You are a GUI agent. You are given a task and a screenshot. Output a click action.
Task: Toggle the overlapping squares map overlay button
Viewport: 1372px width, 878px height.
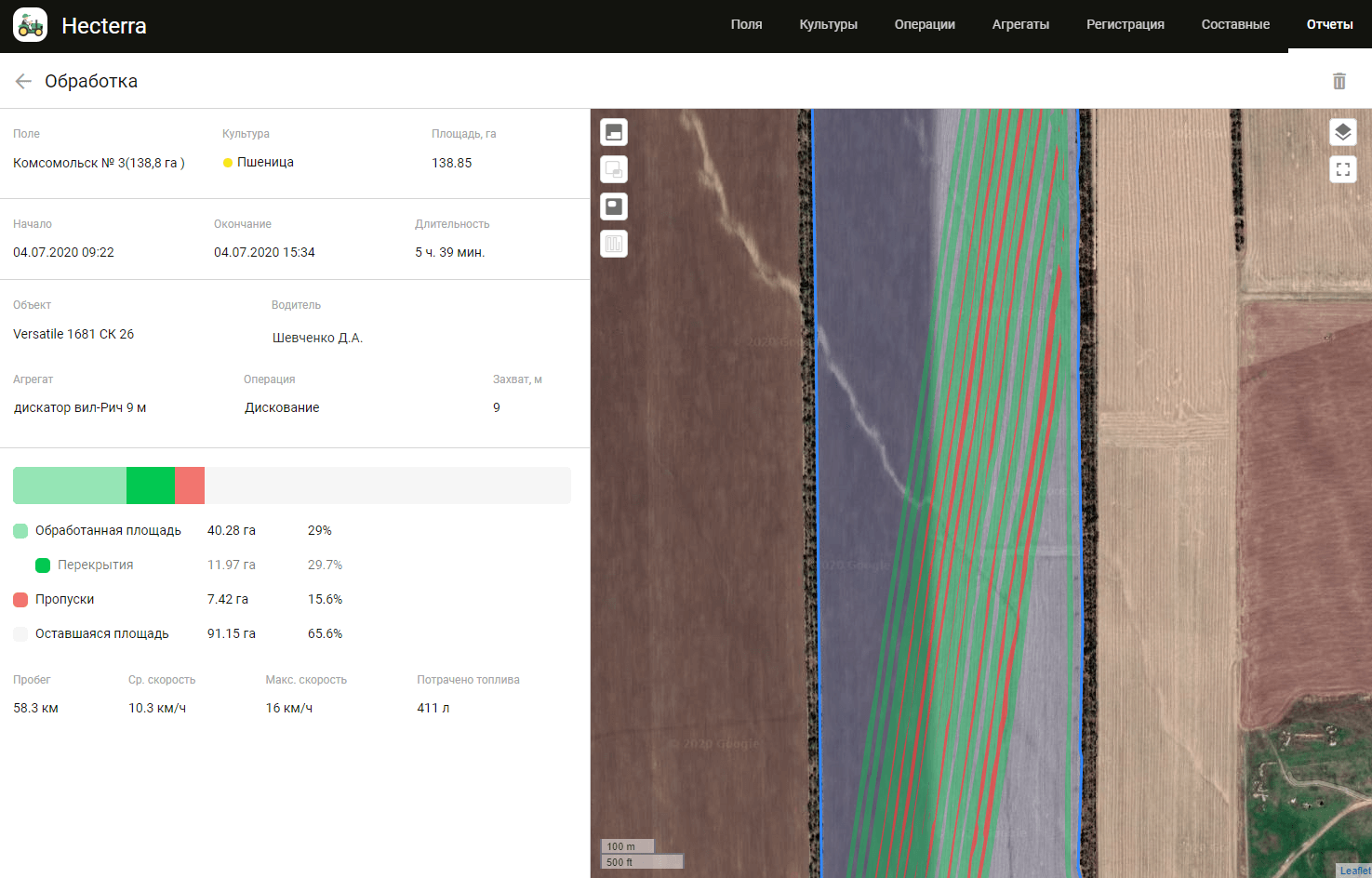click(x=614, y=169)
